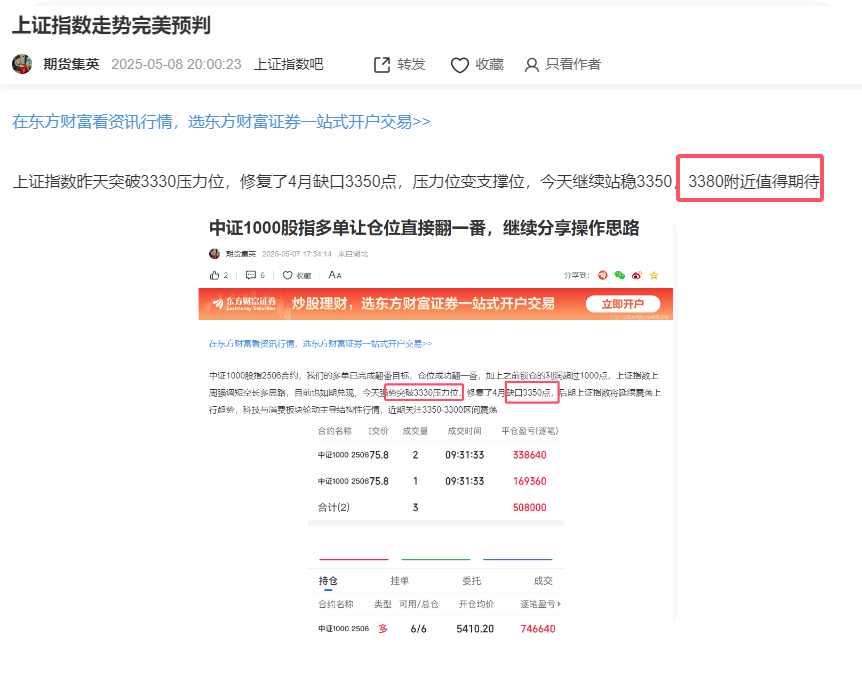Click the 可用/总仓 column header
This screenshot has height=687, width=862.
[x=419, y=604]
